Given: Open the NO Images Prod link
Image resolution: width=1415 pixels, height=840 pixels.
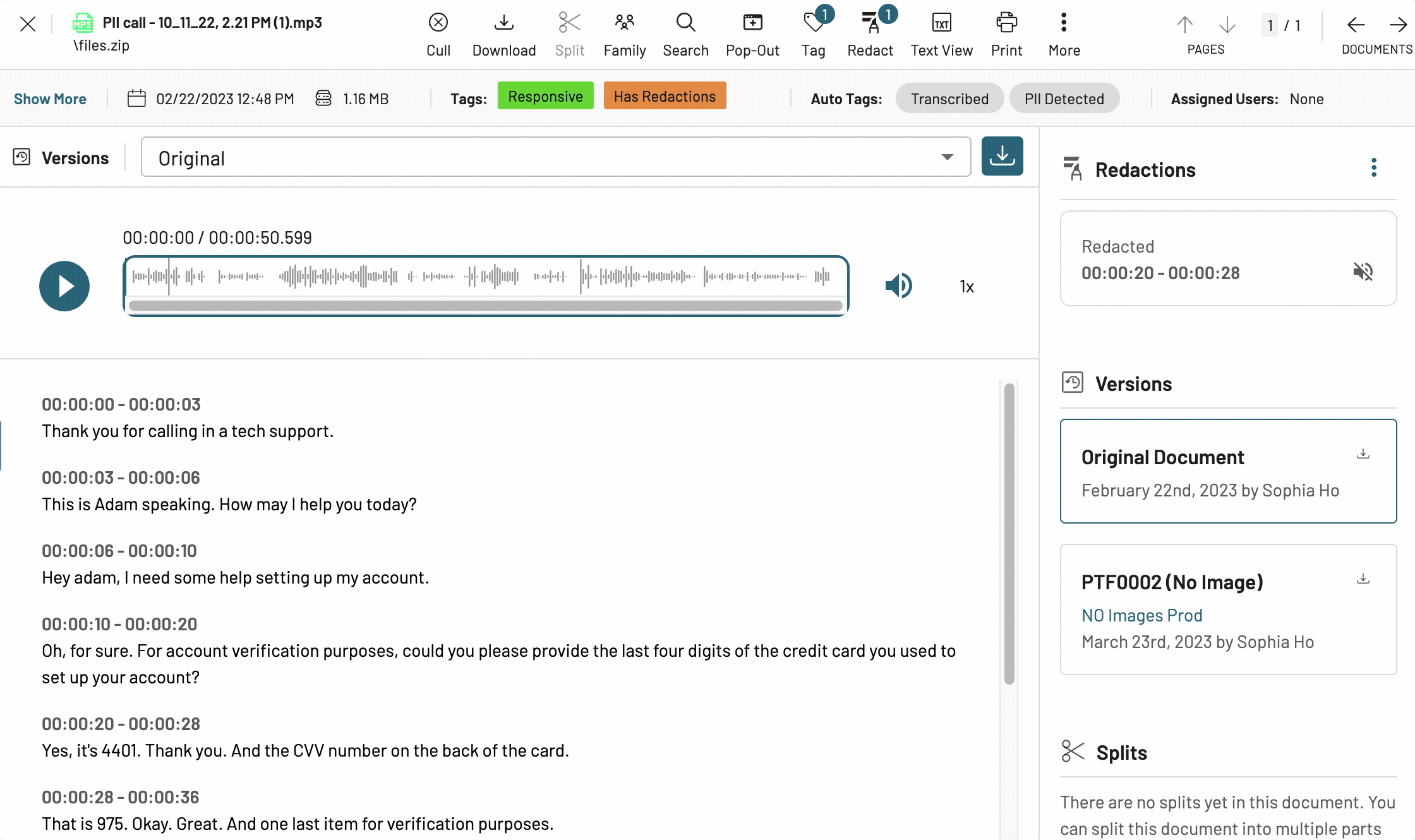Looking at the screenshot, I should point(1141,615).
